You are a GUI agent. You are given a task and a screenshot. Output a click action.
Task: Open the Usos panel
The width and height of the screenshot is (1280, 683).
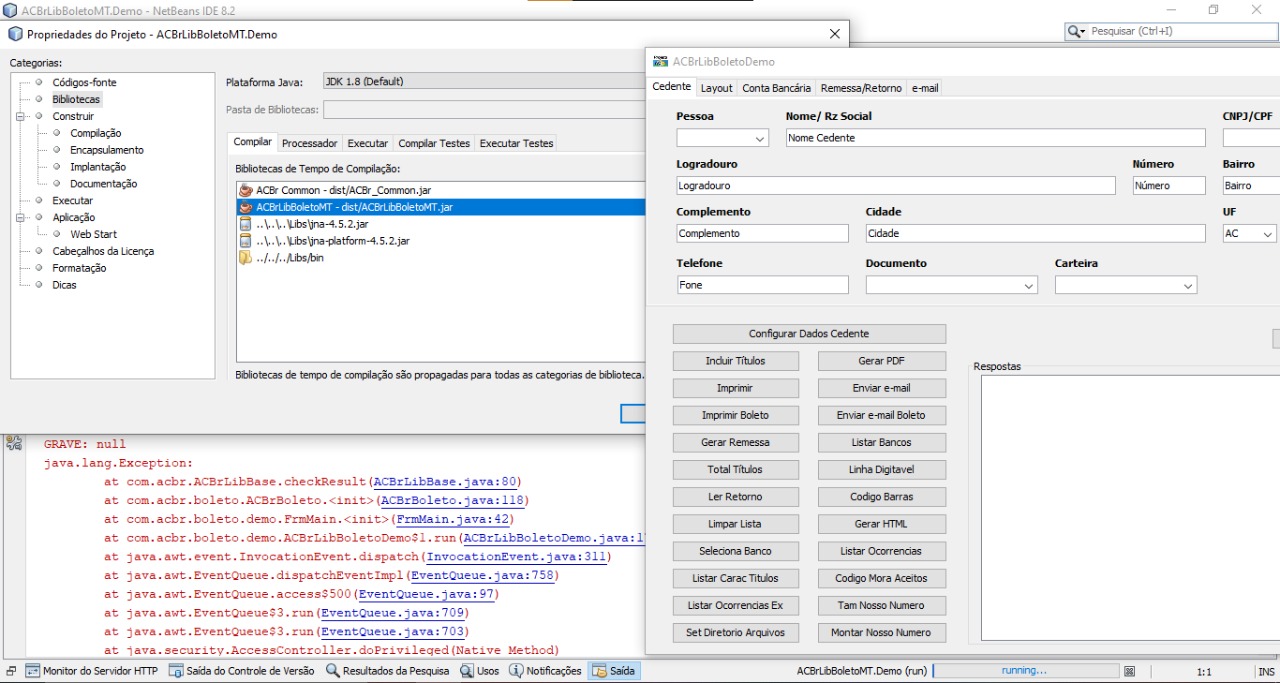point(480,671)
